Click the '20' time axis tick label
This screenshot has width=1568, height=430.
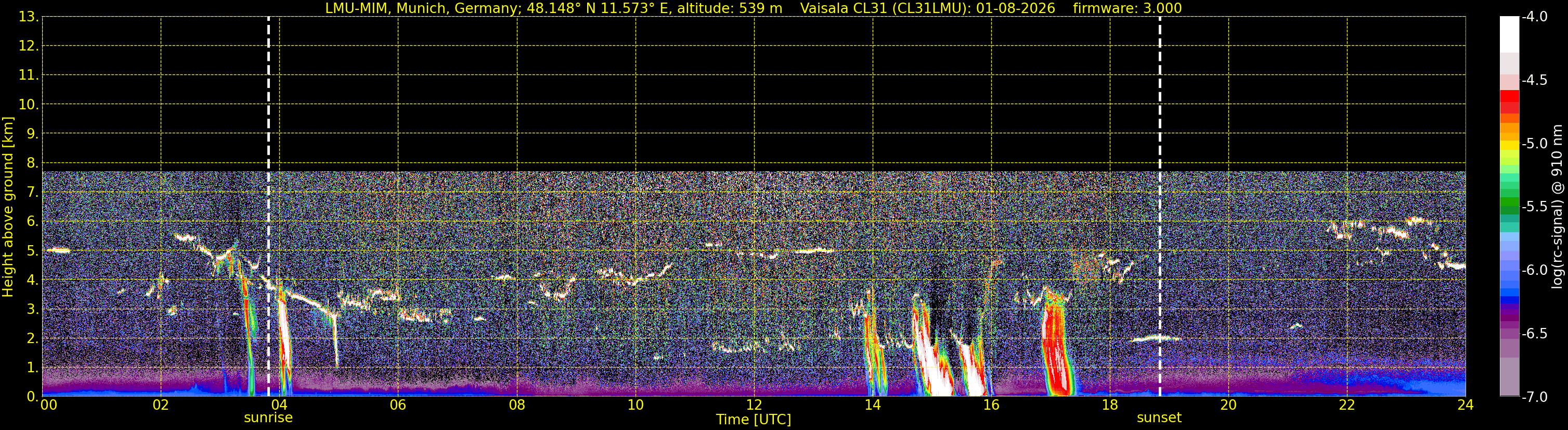pos(1228,405)
